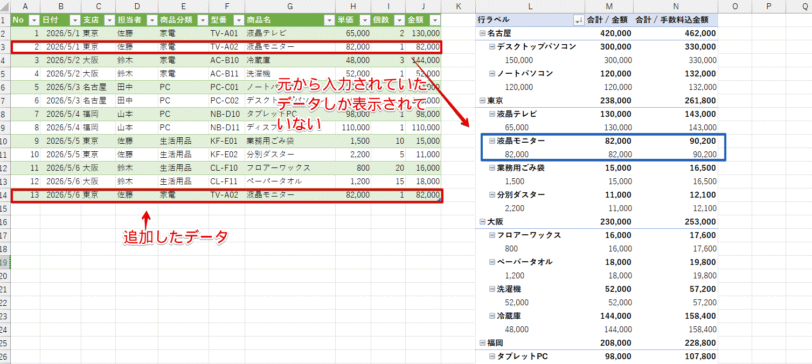Screen dimensions: 812x364
Task: Select cell with model PC-C02
Action: point(226,100)
